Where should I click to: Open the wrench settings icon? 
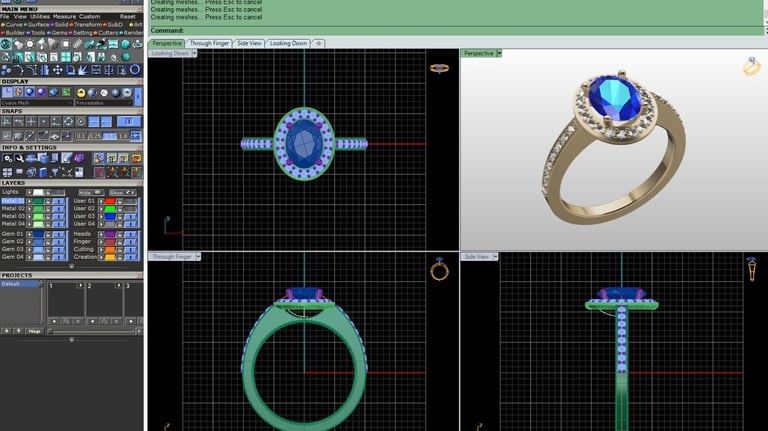click(x=20, y=158)
